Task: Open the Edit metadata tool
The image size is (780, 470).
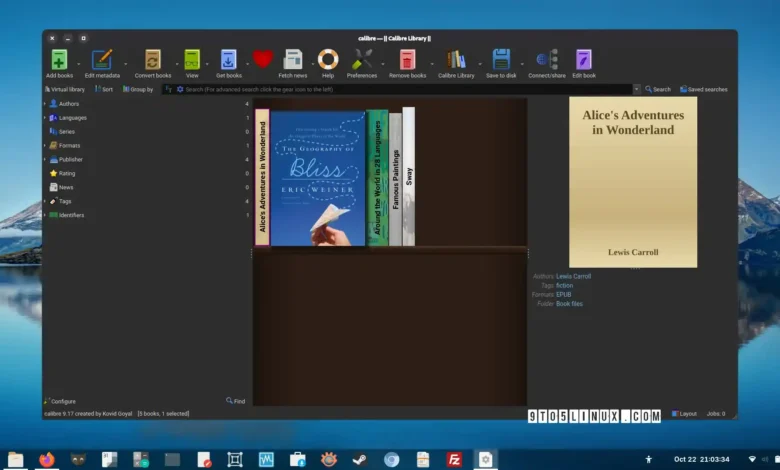Action: (x=102, y=60)
